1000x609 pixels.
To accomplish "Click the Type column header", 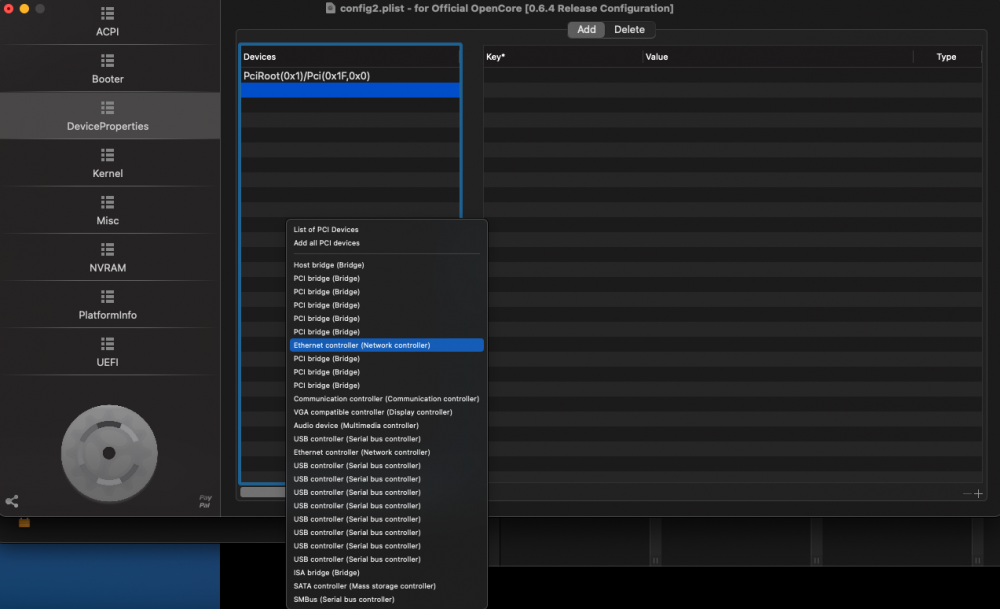I will [x=946, y=57].
